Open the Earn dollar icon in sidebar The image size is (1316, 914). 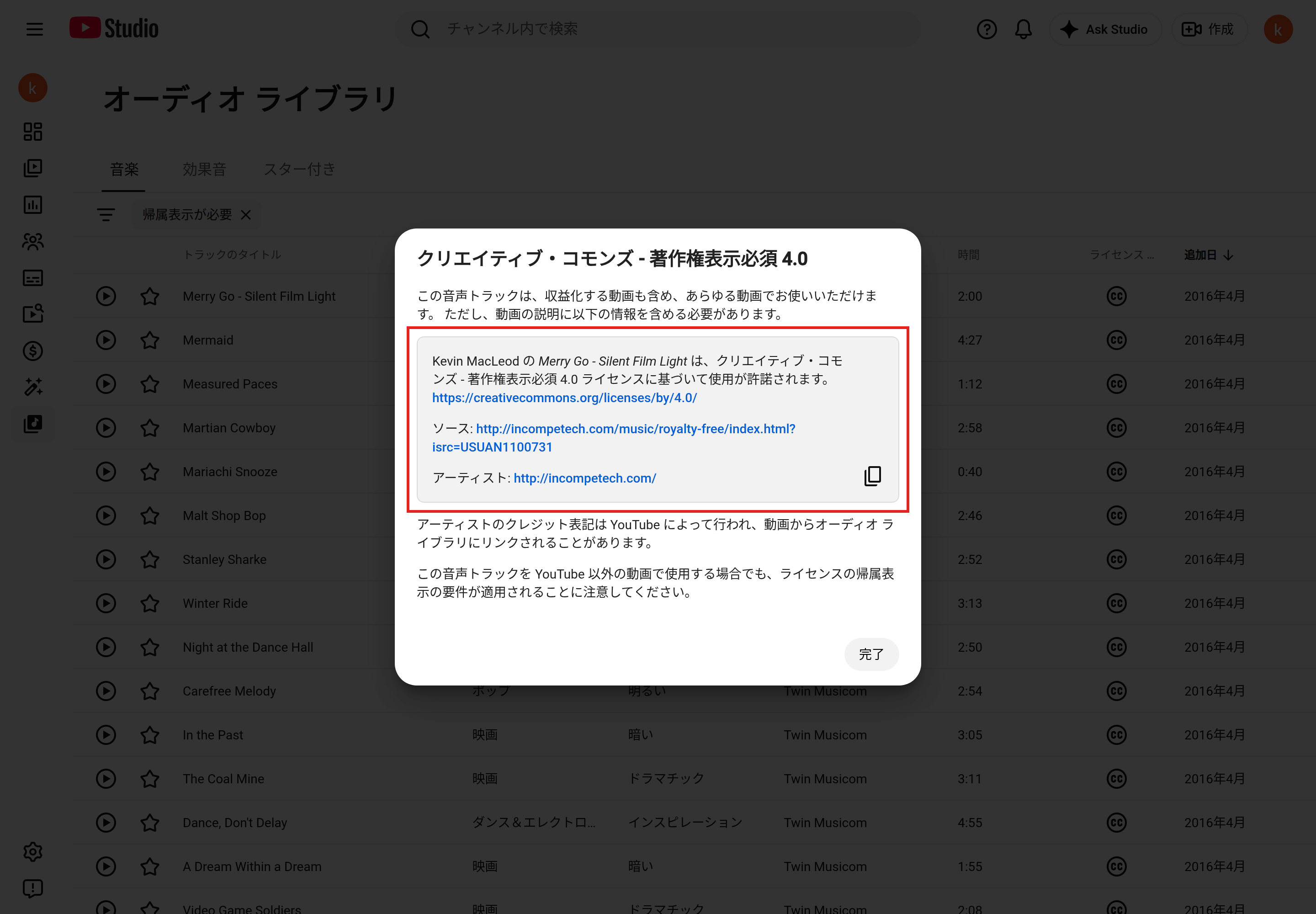pos(32,351)
